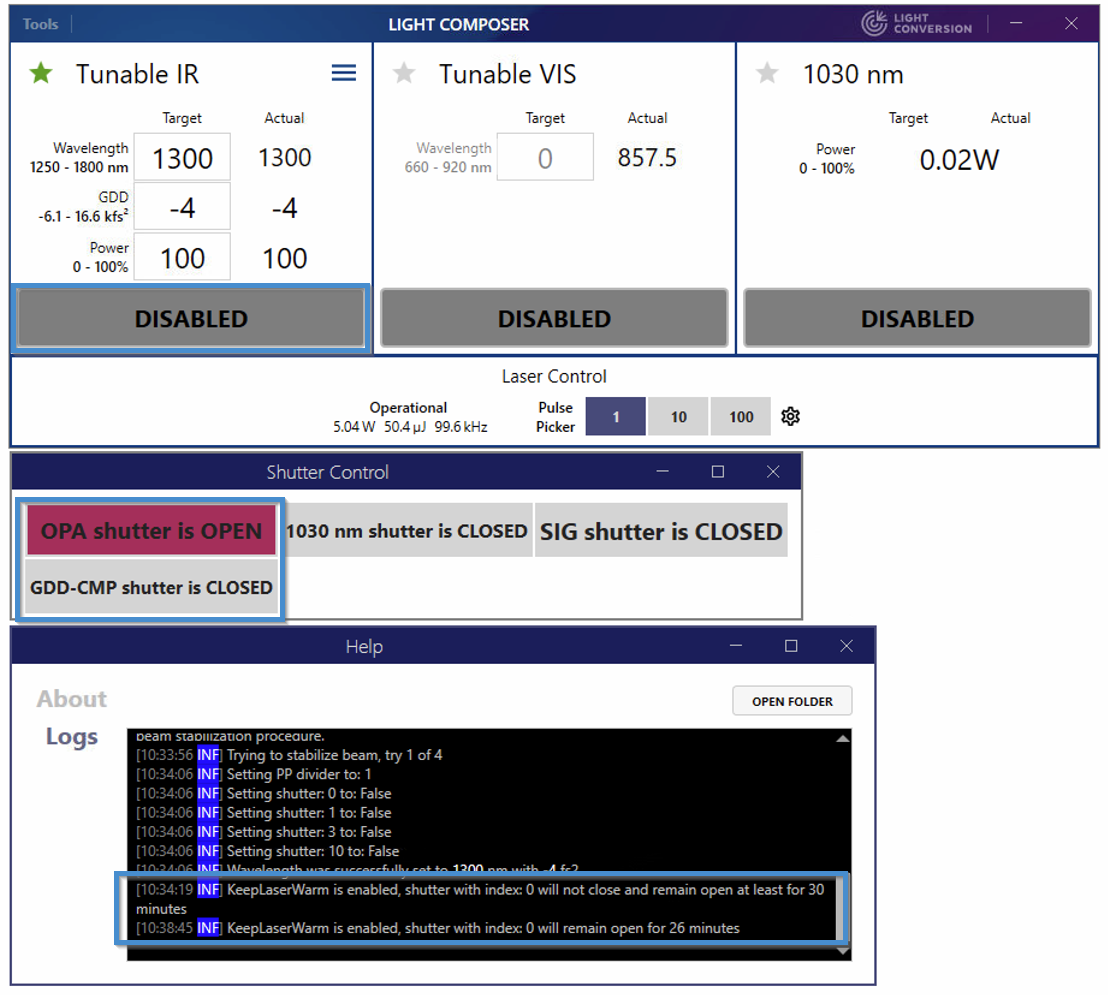The height and width of the screenshot is (995, 1108).
Task: Maximize the Help window
Action: pyautogui.click(x=791, y=646)
